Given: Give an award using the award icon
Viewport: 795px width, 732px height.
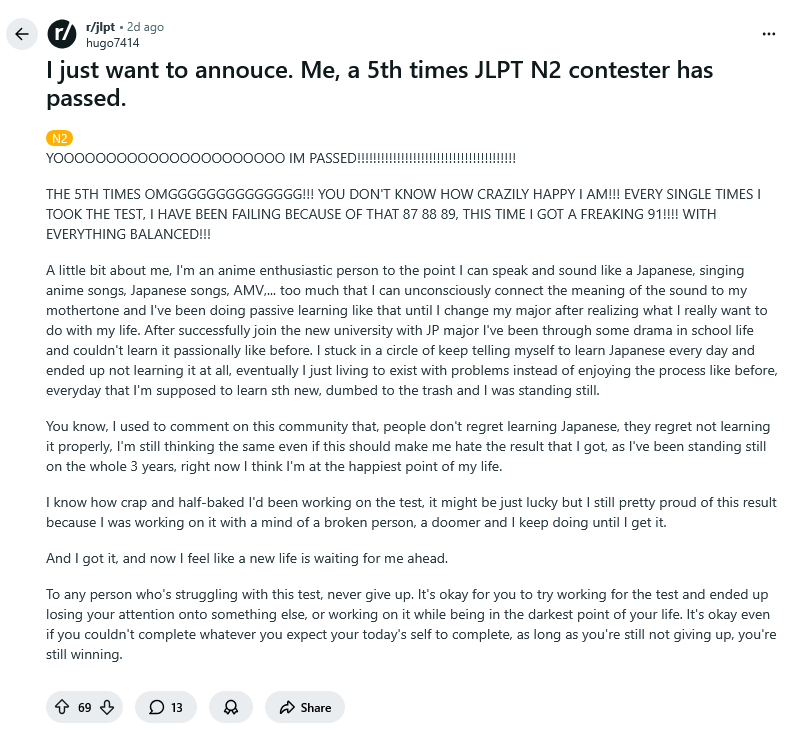Looking at the screenshot, I should pos(231,707).
